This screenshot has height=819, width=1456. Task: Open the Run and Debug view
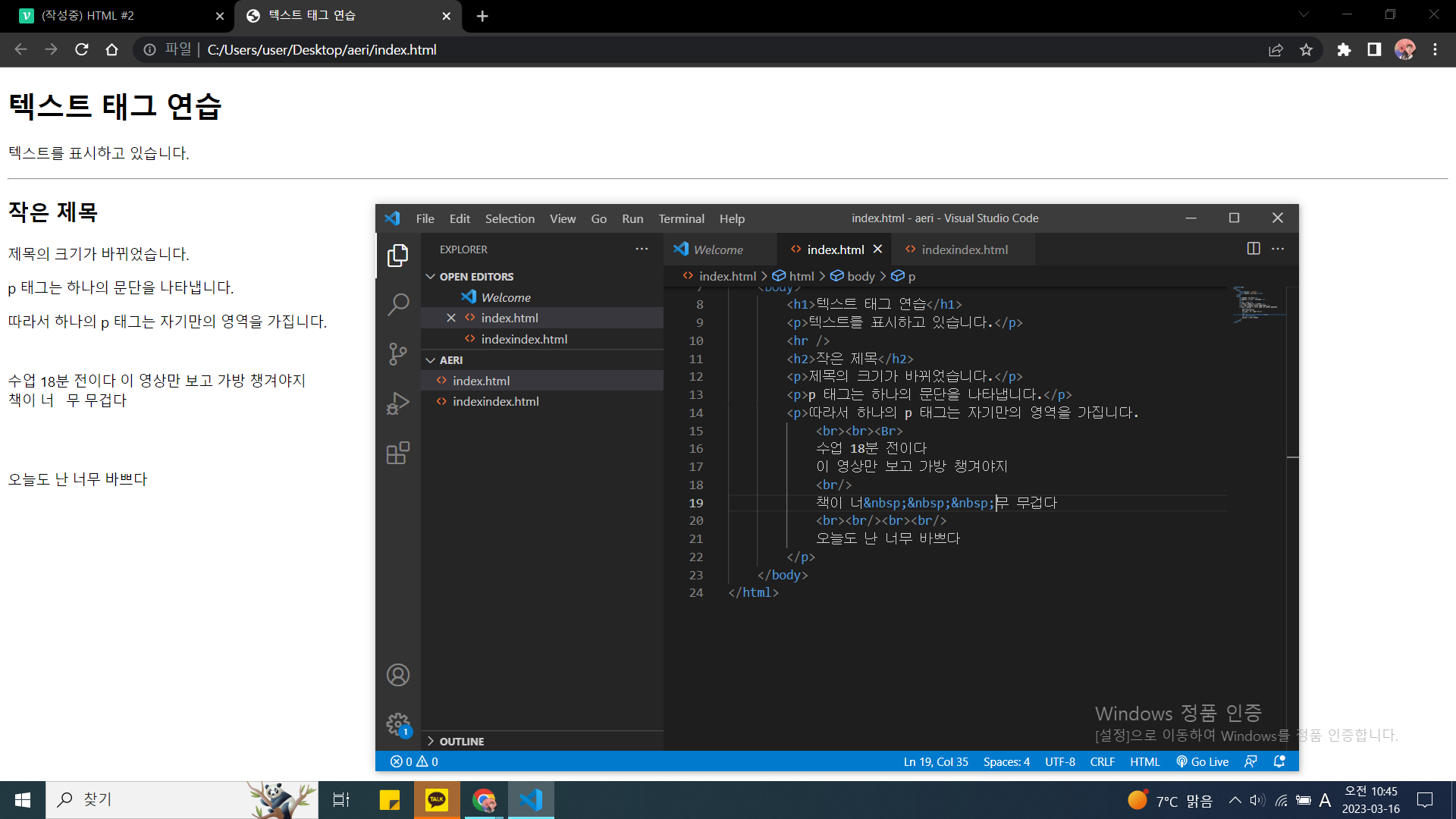point(397,403)
